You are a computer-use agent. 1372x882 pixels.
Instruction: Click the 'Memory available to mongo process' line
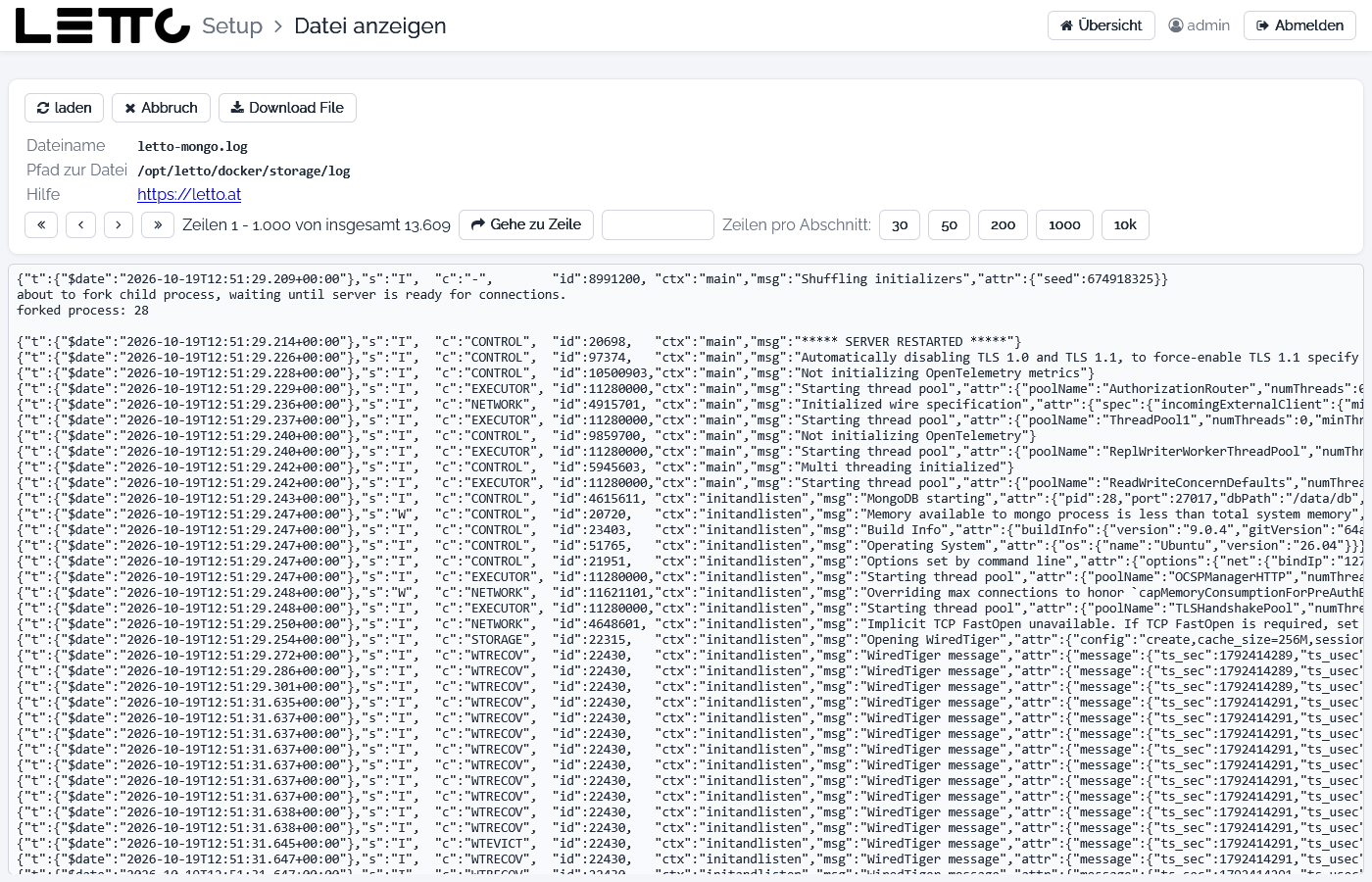(x=690, y=514)
